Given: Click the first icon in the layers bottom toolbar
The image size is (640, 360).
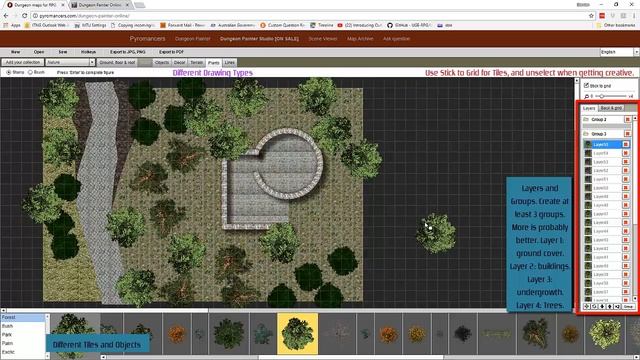Looking at the screenshot, I should pos(587,307).
